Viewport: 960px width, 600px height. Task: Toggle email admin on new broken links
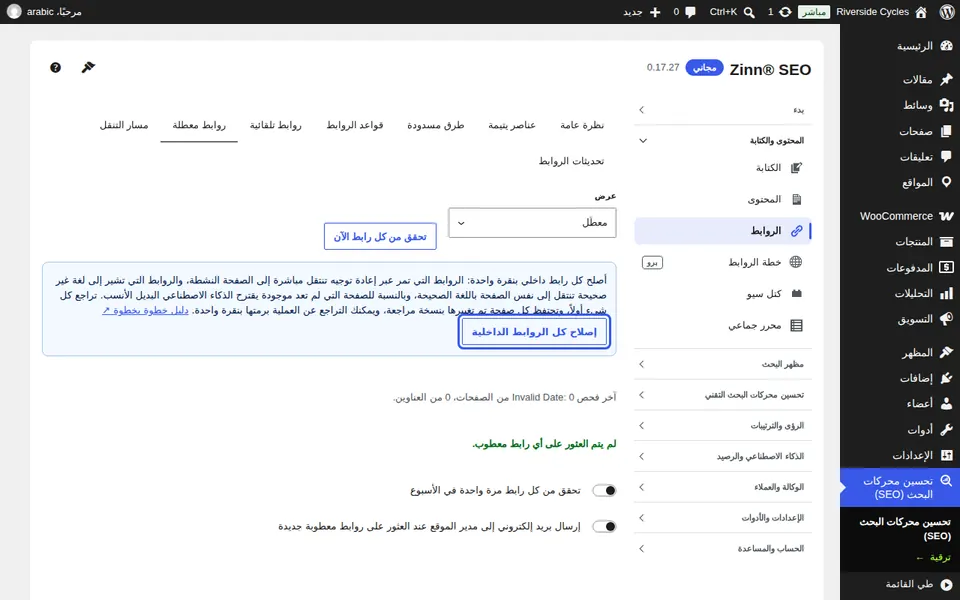[604, 527]
